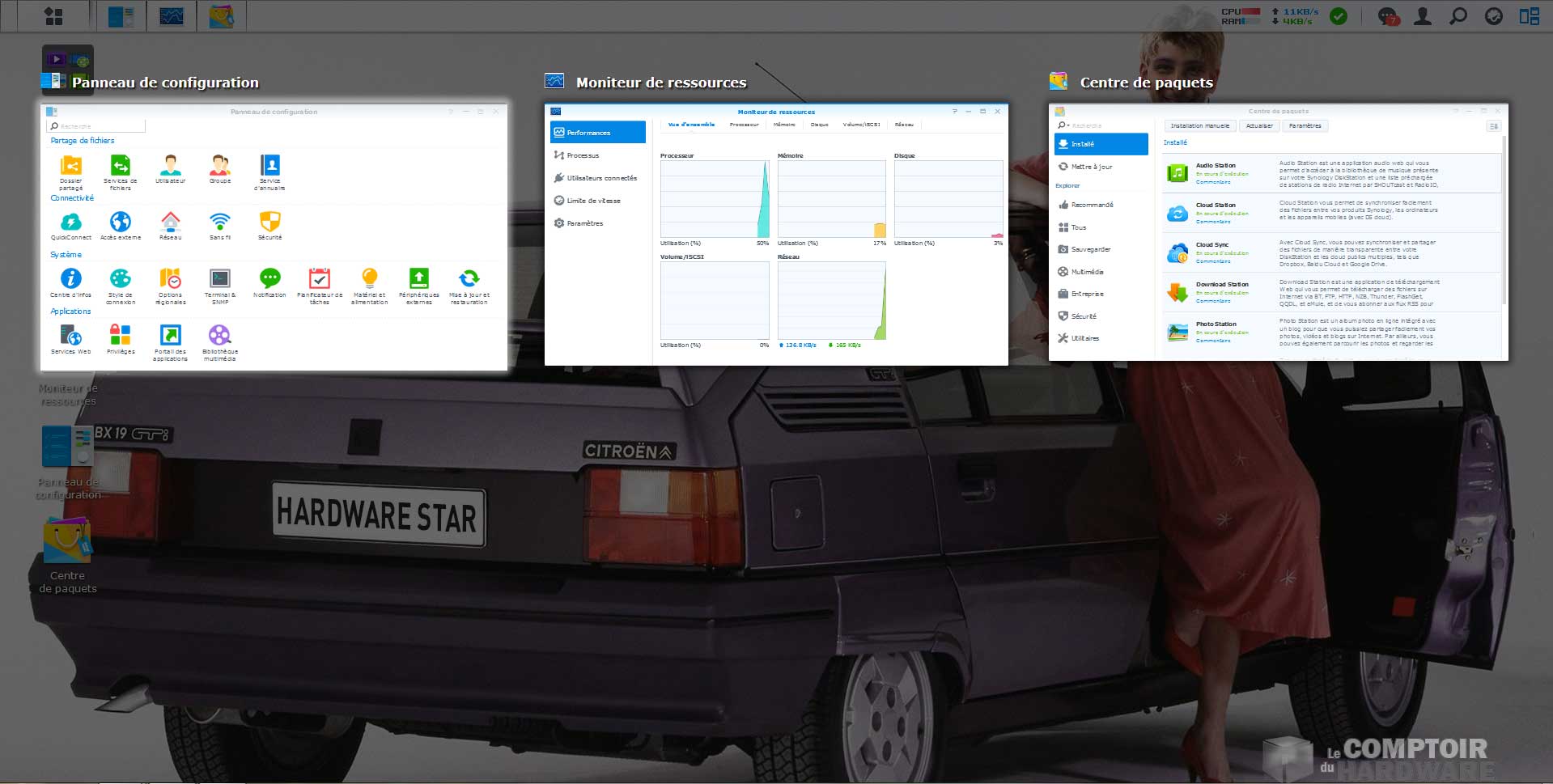Viewport: 1553px width, 784px height.
Task: Select Multimédia category in Centre de paquets
Action: [x=1101, y=272]
